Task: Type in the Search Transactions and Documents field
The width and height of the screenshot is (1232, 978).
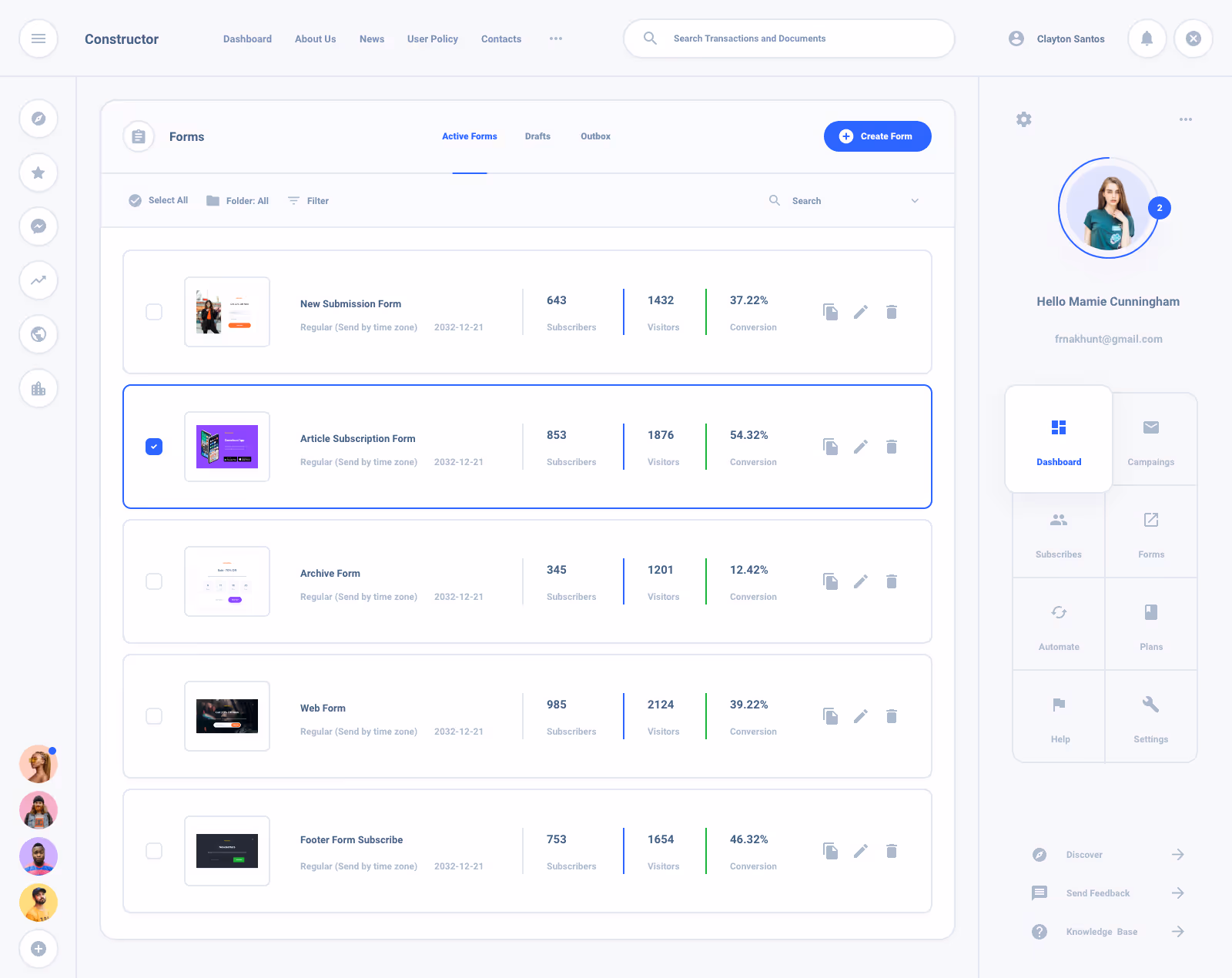Action: tap(788, 39)
